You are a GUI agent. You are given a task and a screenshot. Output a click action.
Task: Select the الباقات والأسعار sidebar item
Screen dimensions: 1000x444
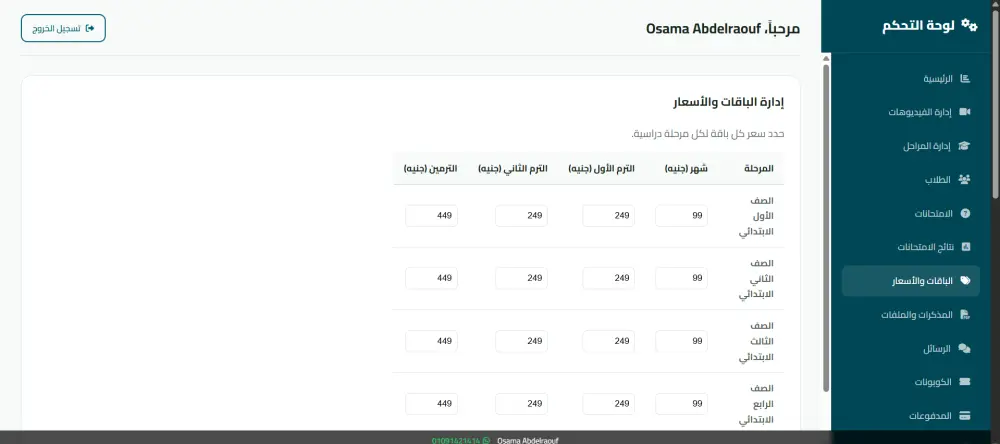pyautogui.click(x=911, y=281)
